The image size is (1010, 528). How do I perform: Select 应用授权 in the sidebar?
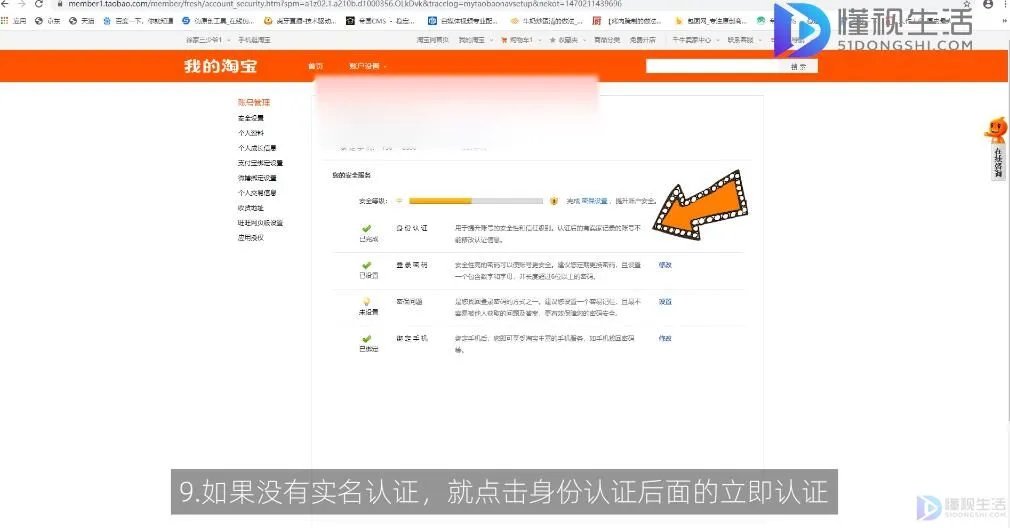(251, 238)
